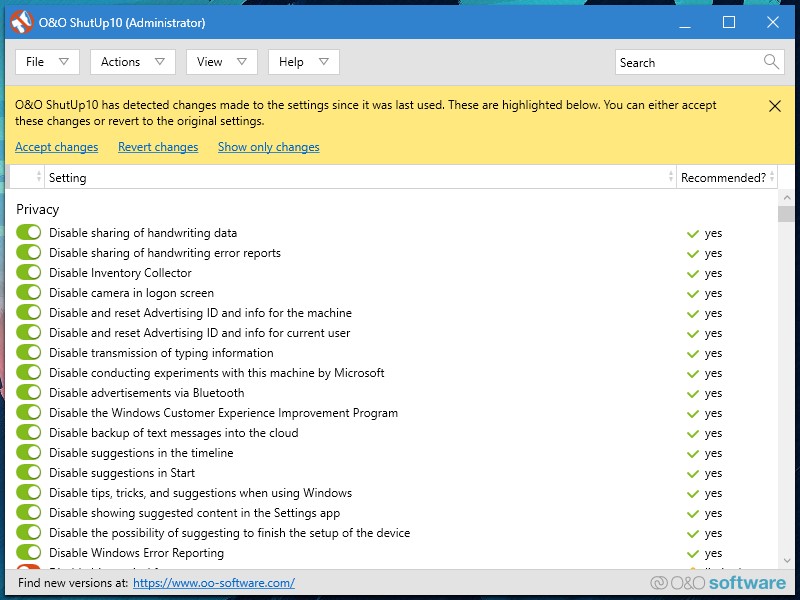Screen dimensions: 800x600
Task: Expand the Actions dropdown menu
Action: tap(132, 62)
